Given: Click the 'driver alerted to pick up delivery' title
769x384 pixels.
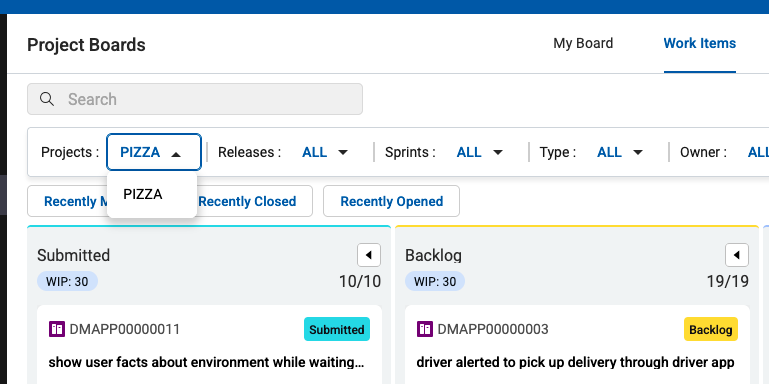Looking at the screenshot, I should [575, 362].
